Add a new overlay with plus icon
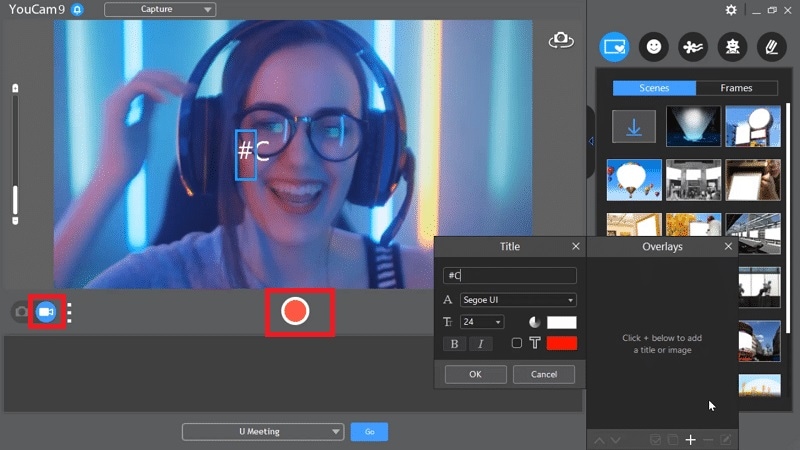 (690, 440)
